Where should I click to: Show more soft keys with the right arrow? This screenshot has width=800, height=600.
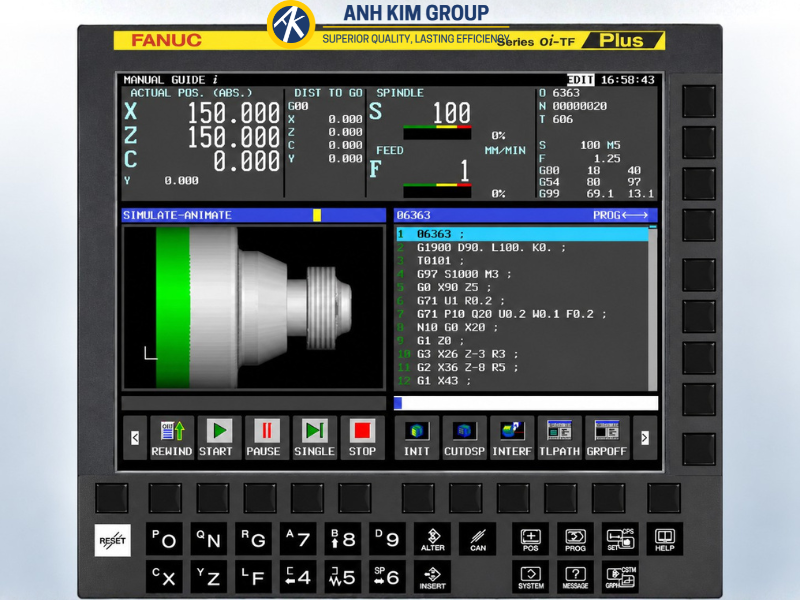click(x=645, y=438)
